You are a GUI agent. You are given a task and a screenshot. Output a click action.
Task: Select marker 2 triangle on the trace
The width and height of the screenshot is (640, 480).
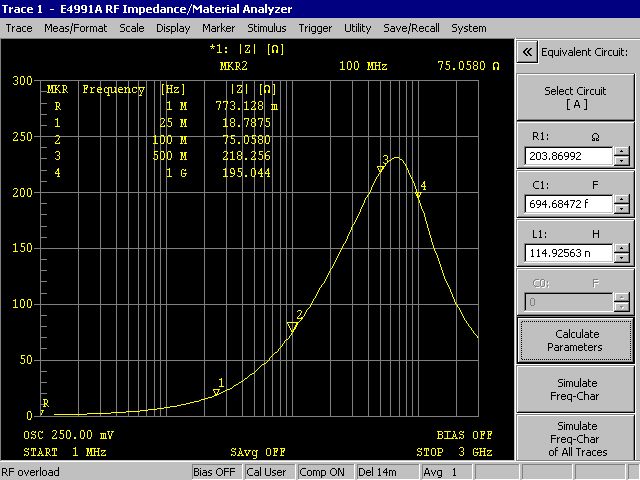292,327
